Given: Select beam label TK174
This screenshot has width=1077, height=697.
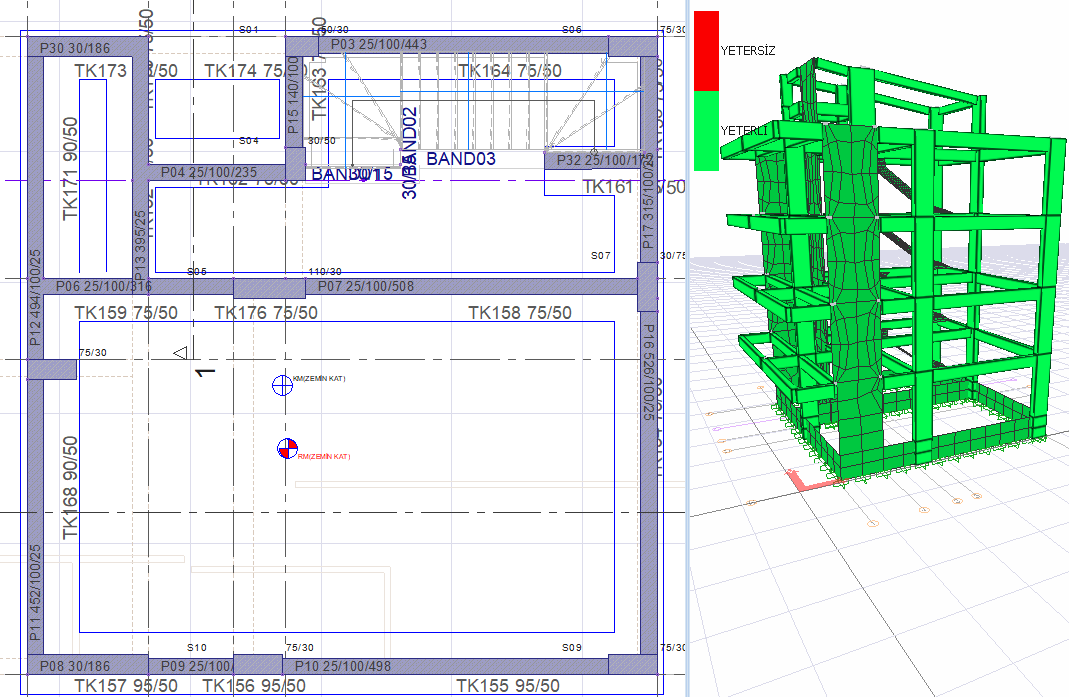Looking at the screenshot, I should pos(246,71).
